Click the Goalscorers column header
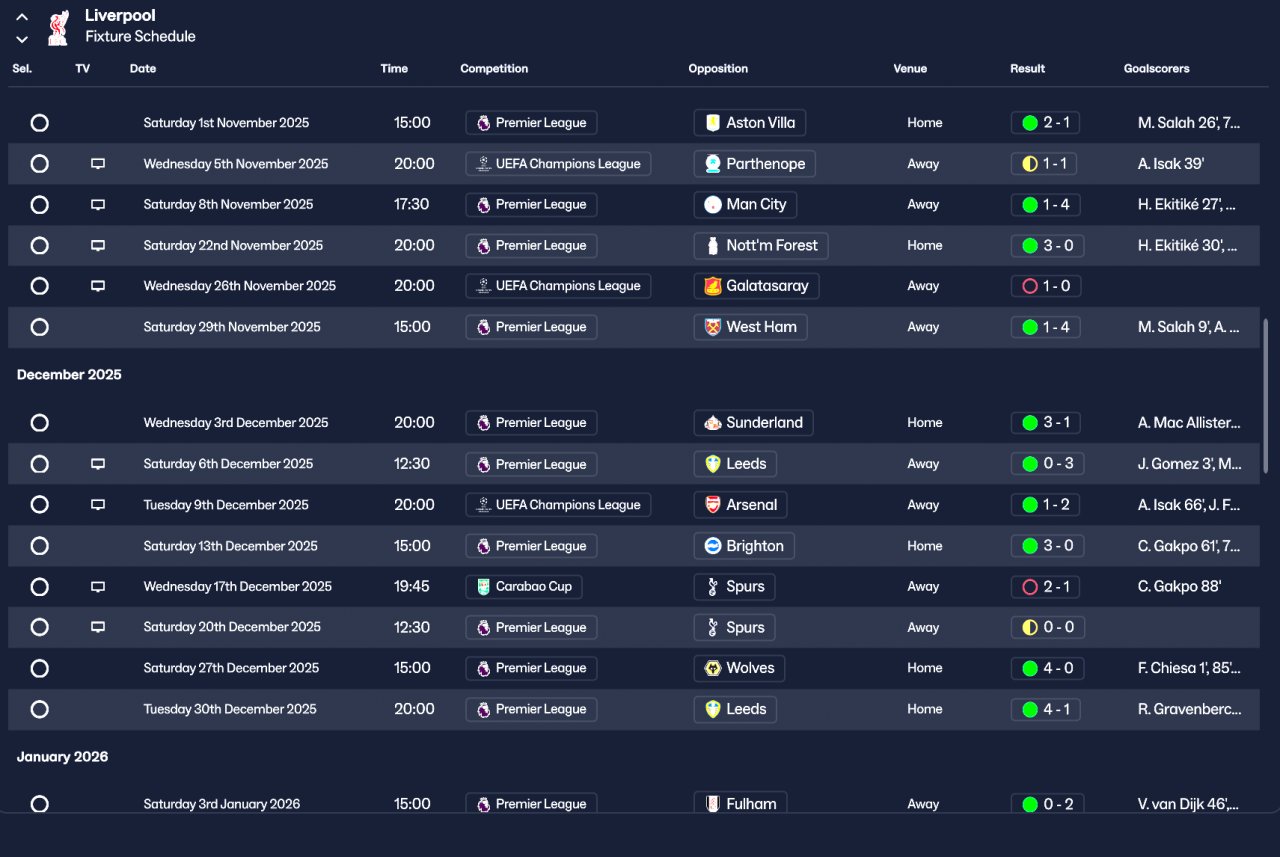The height and width of the screenshot is (857, 1280). pyautogui.click(x=1157, y=69)
